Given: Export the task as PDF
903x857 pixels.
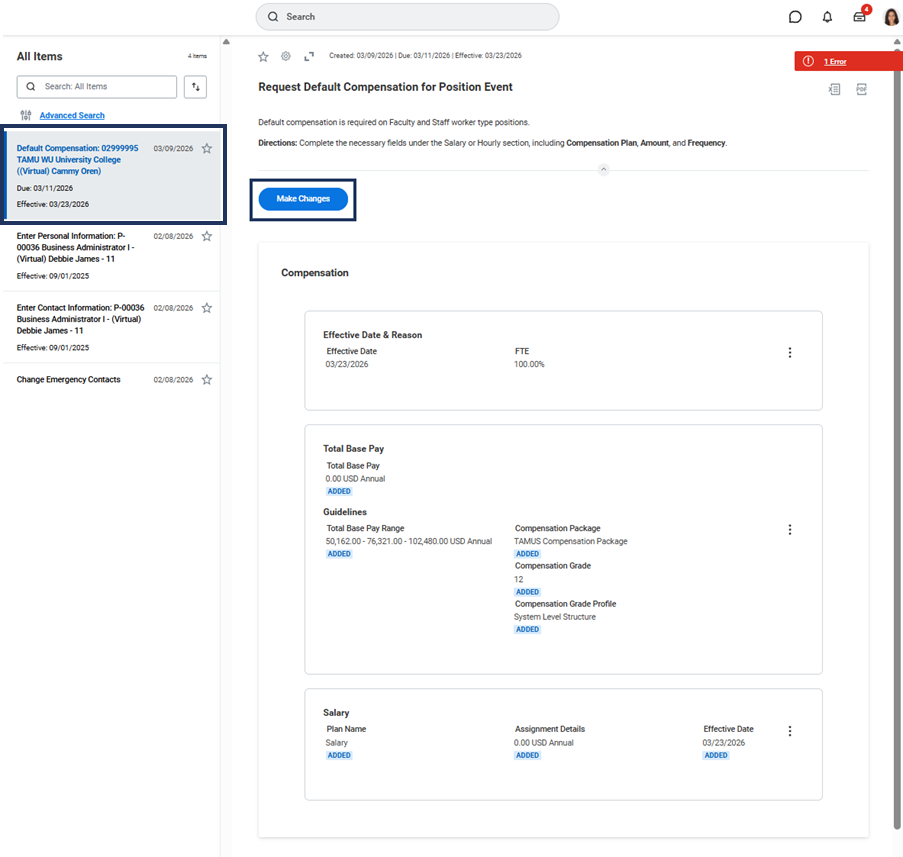Looking at the screenshot, I should [861, 89].
